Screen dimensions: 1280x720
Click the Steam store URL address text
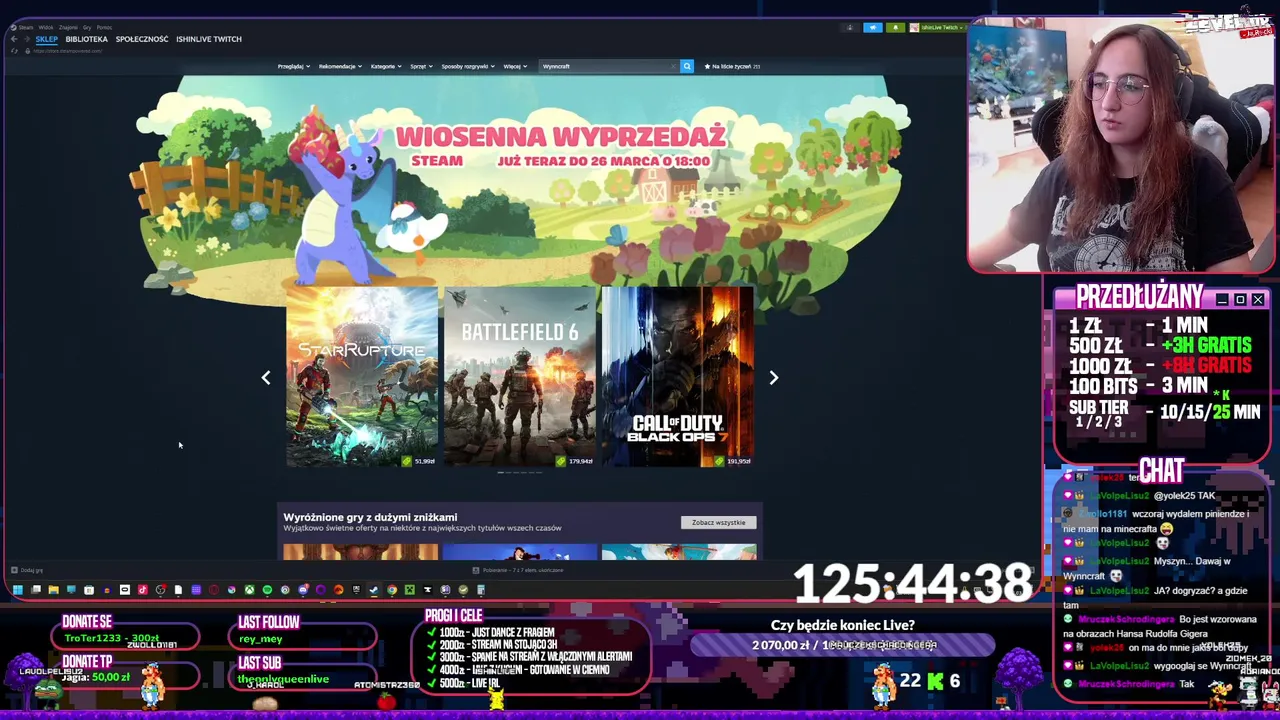point(68,51)
